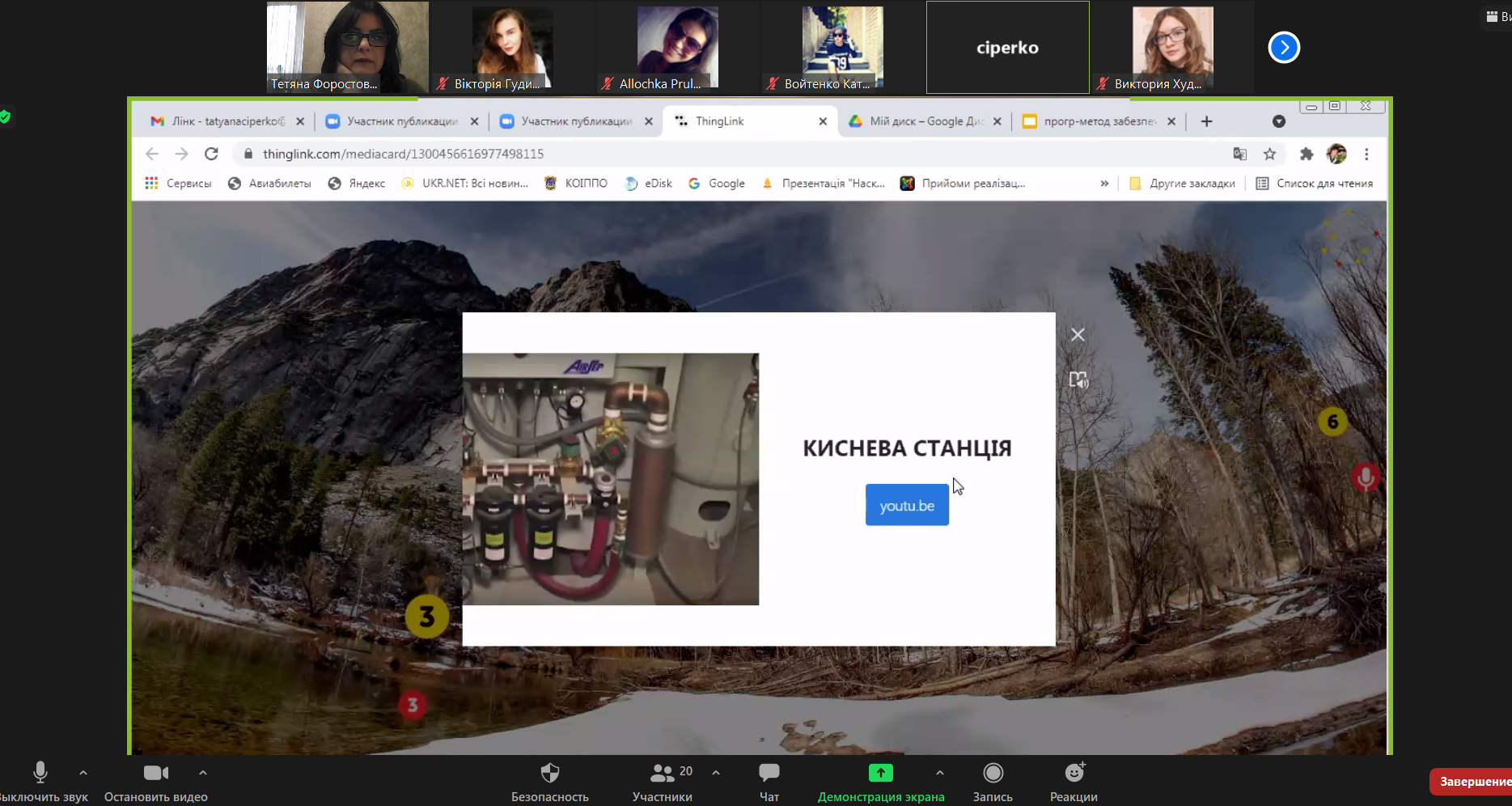Reload the ThingLink page
Screen dimensions: 1512x806
(x=211, y=154)
